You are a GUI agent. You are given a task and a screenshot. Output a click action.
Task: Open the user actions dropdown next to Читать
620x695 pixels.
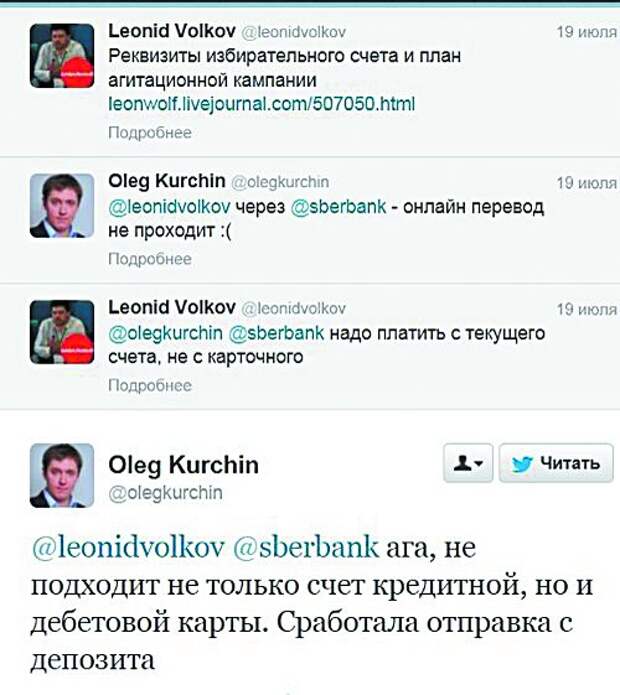click(x=468, y=463)
